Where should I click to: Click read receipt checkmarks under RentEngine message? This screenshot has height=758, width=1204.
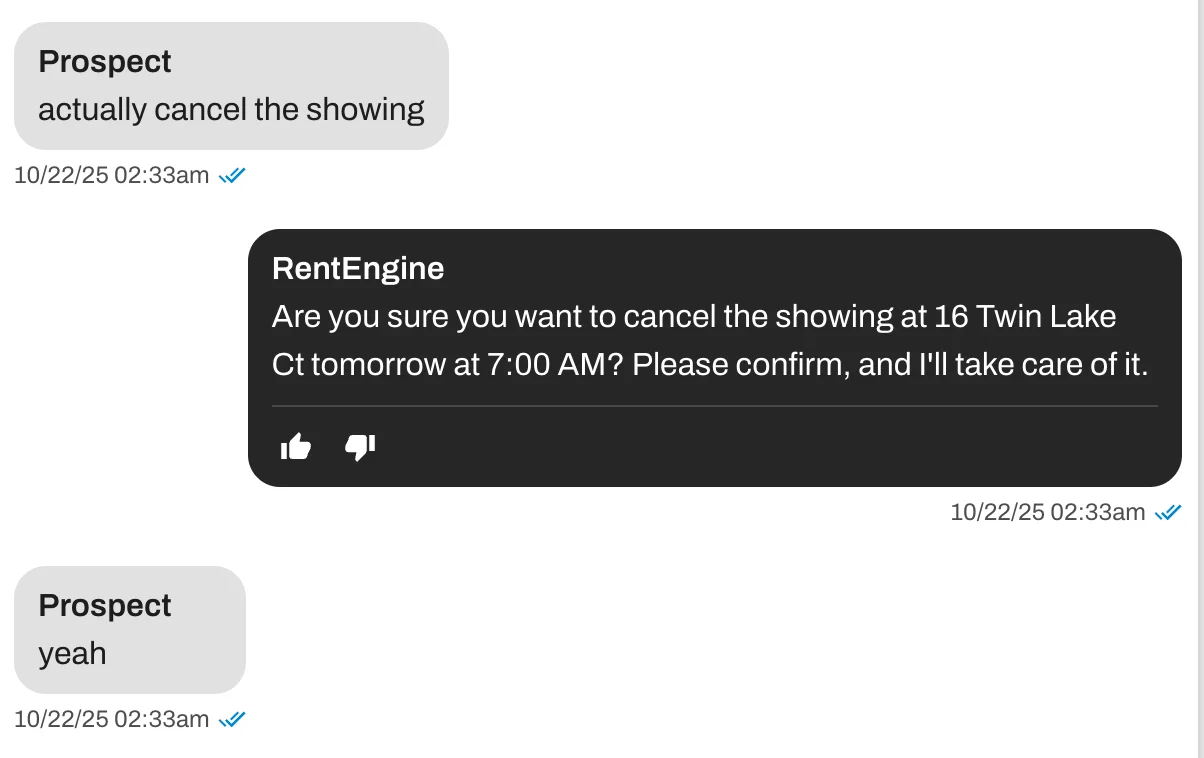point(1168,513)
